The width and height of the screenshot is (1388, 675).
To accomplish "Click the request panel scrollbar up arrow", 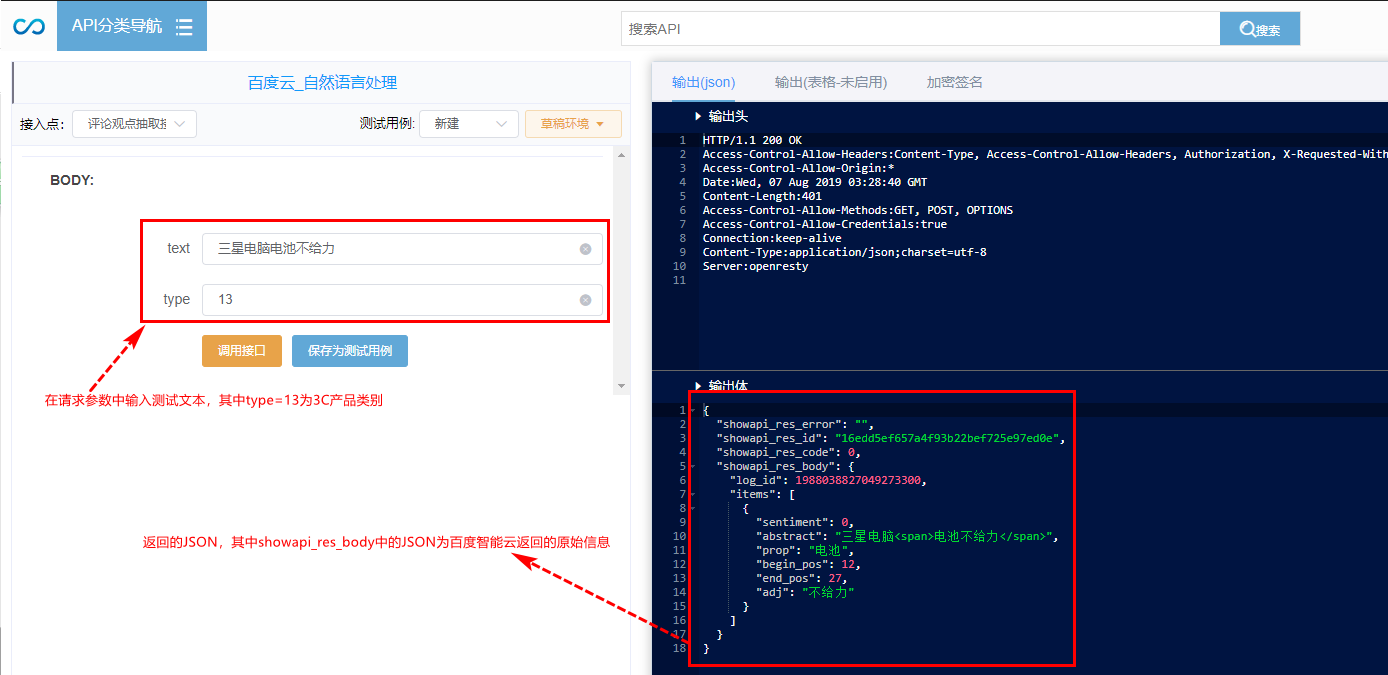I will tap(622, 155).
